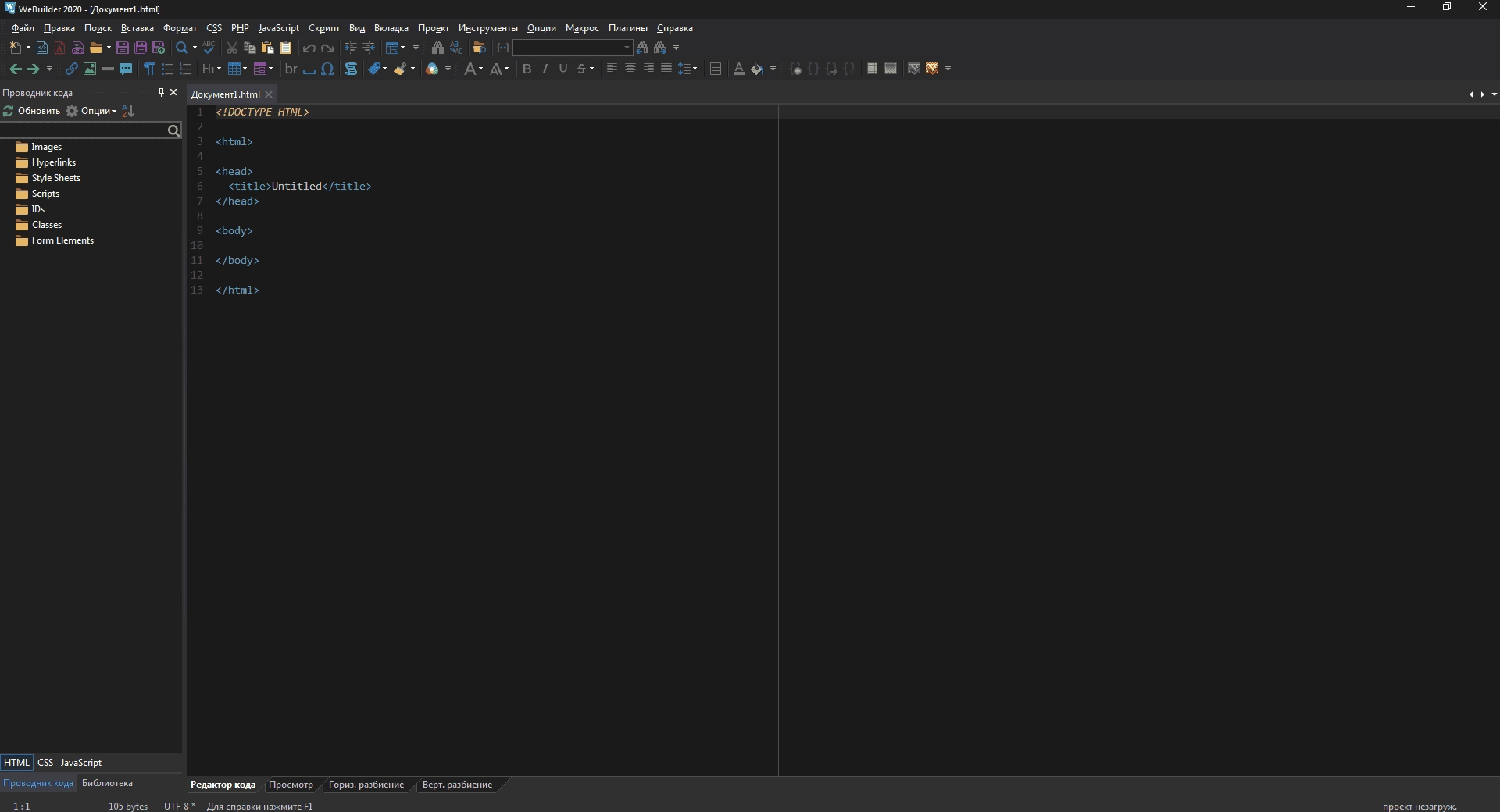The height and width of the screenshot is (812, 1500).
Task: Switch to the Библиотека panel tab
Action: (107, 783)
